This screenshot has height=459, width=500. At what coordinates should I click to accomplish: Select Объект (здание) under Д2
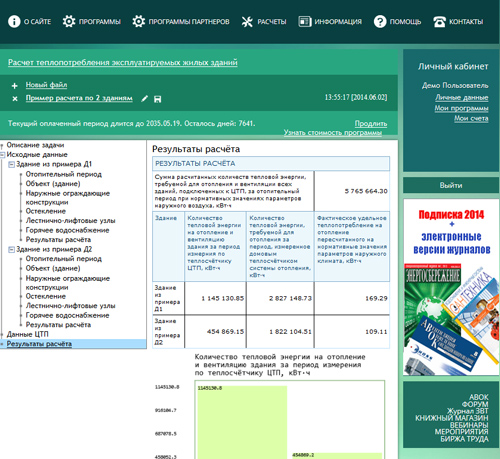click(53, 268)
